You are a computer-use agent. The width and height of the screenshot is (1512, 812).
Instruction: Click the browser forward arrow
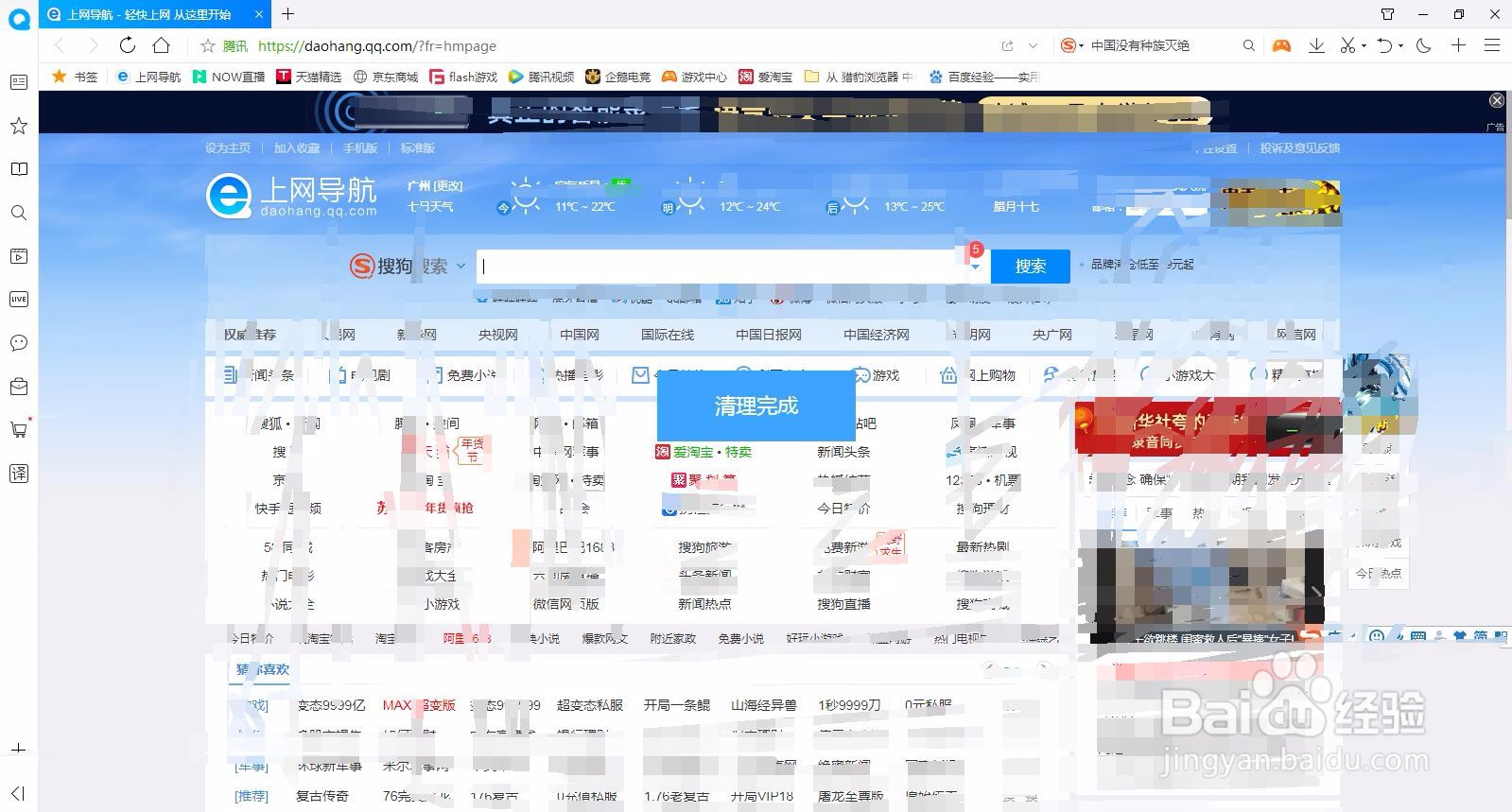[93, 45]
